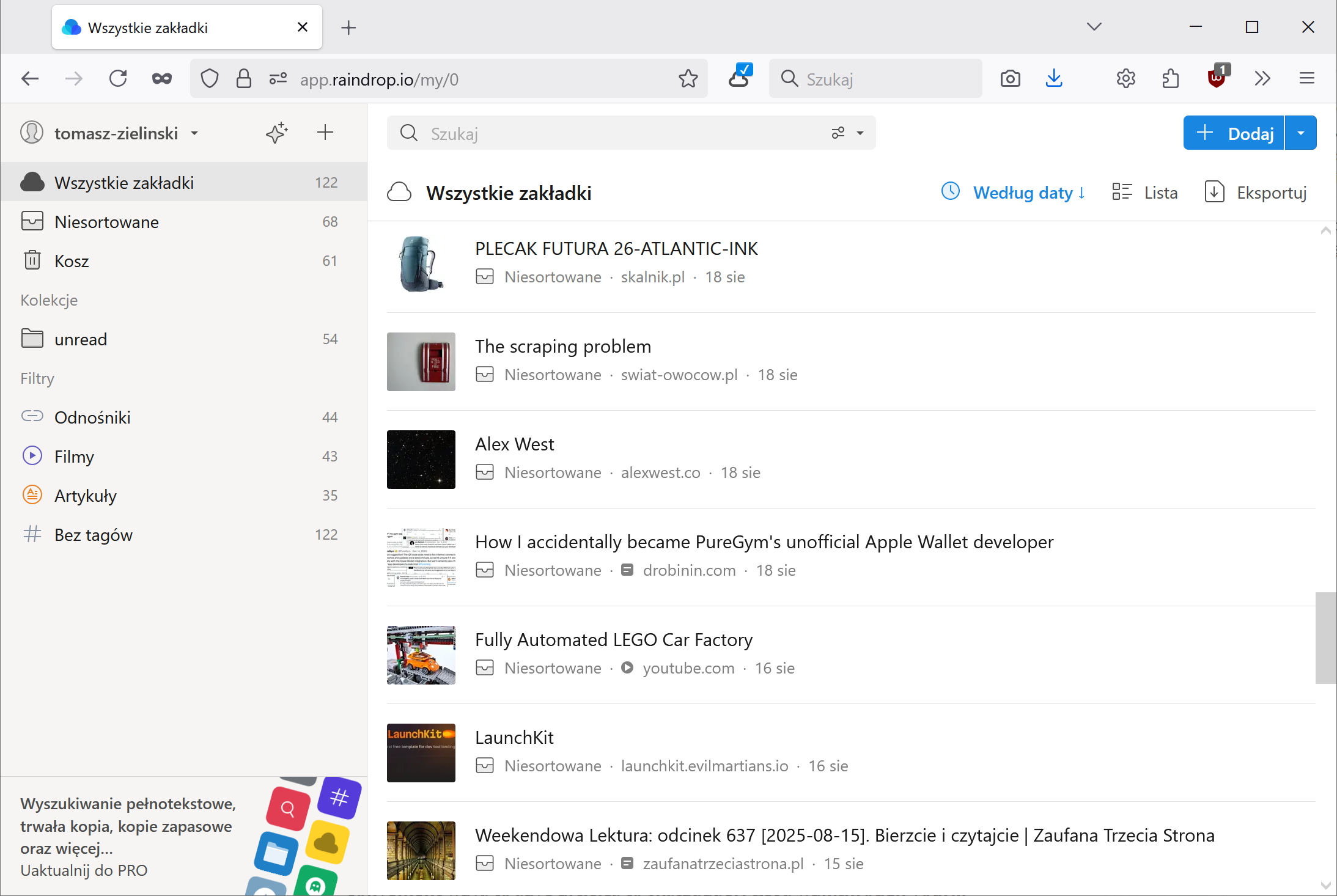Image resolution: width=1337 pixels, height=896 pixels.
Task: Click the address bar URL app.raindrop.io
Action: click(x=379, y=79)
